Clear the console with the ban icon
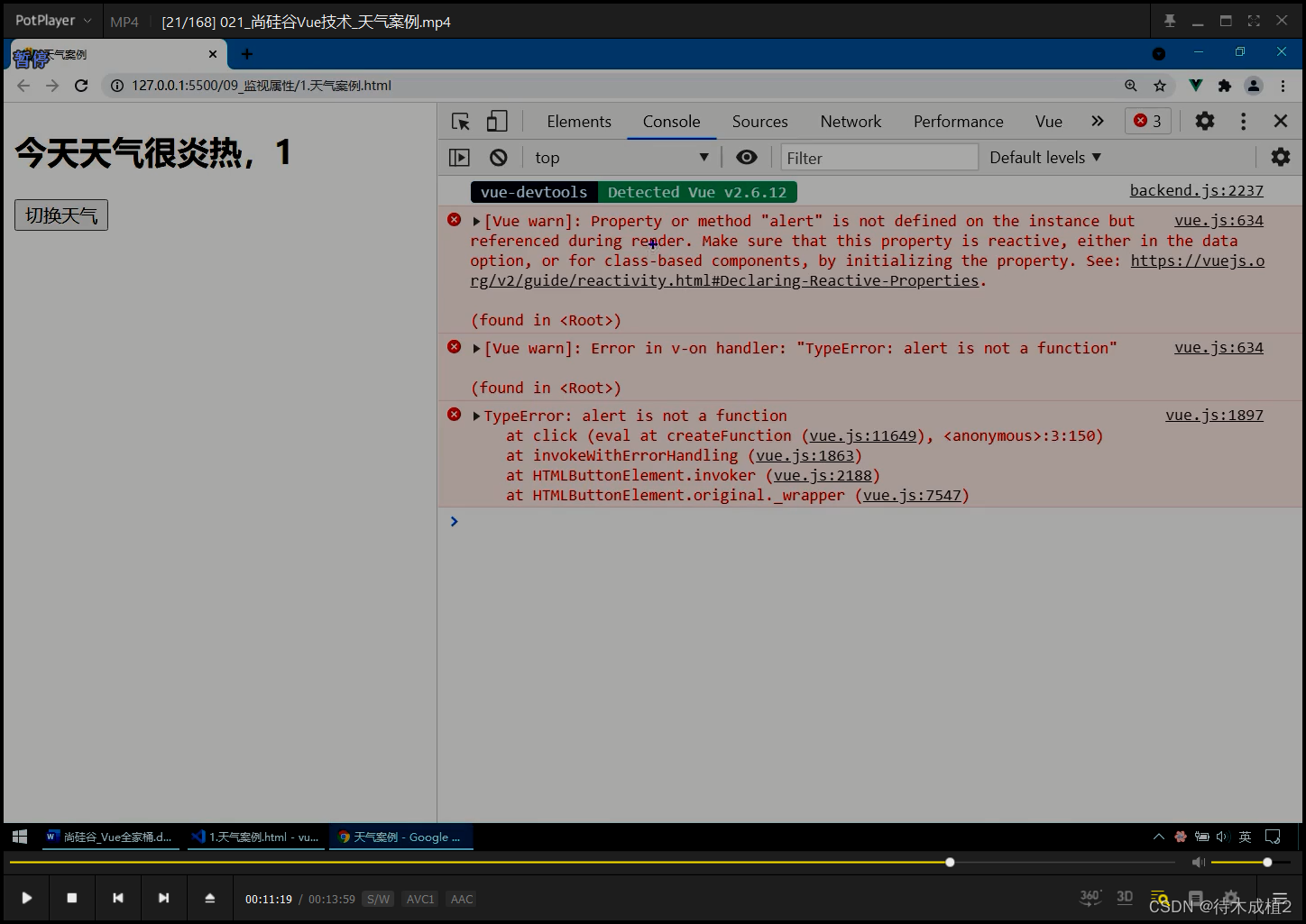 (x=498, y=158)
